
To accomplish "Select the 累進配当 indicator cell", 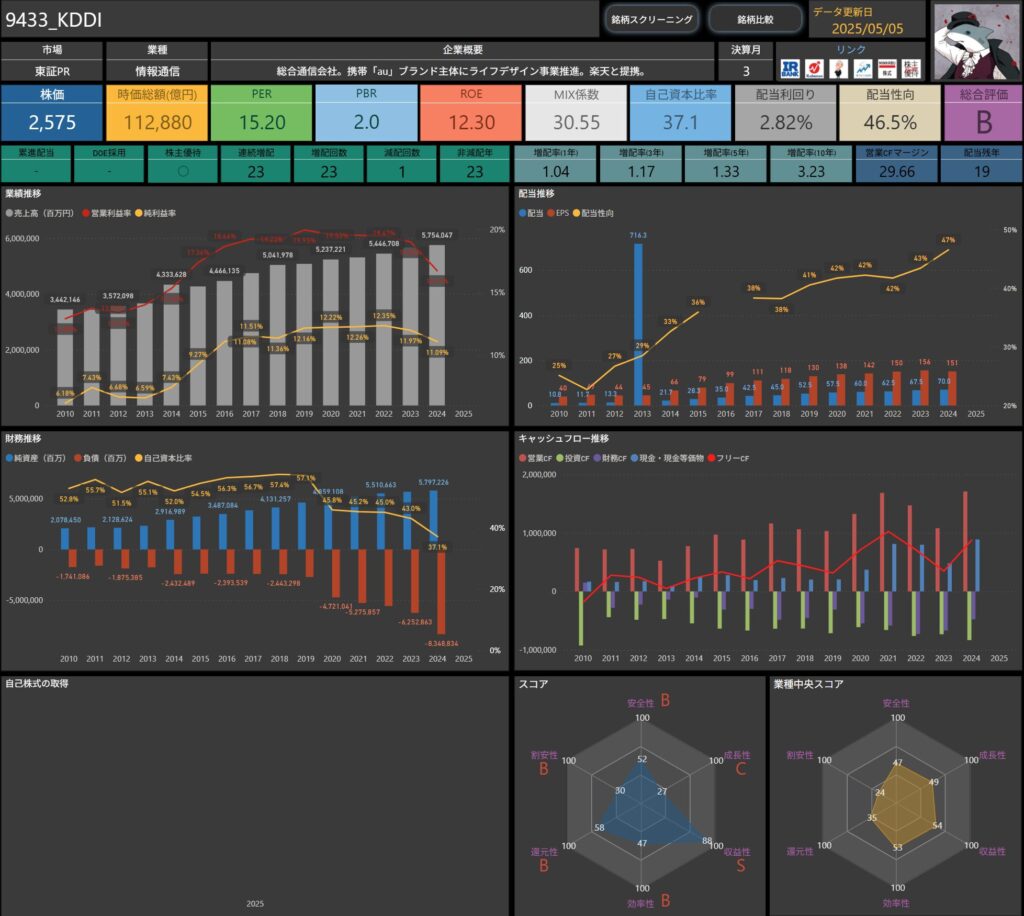I will pyautogui.click(x=36, y=165).
